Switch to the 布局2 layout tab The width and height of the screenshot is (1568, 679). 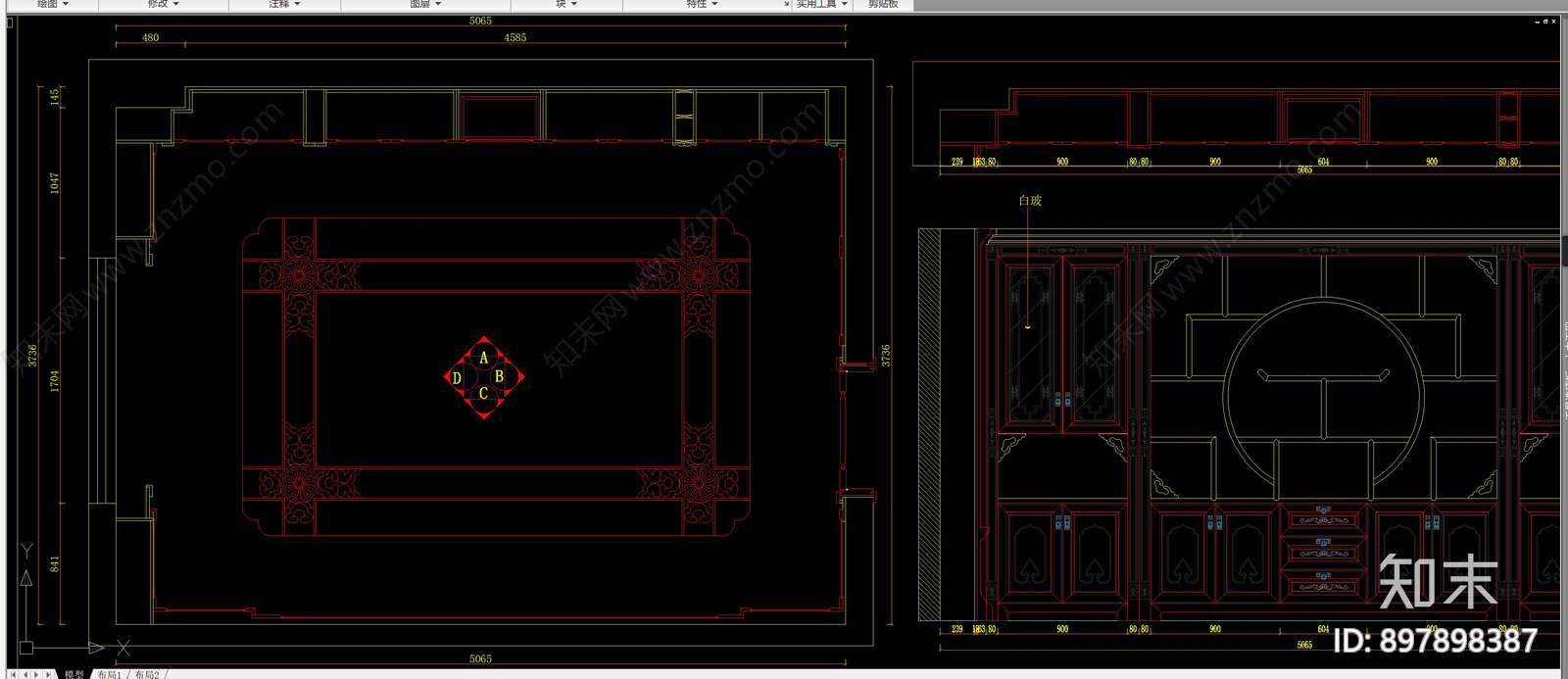click(x=147, y=674)
